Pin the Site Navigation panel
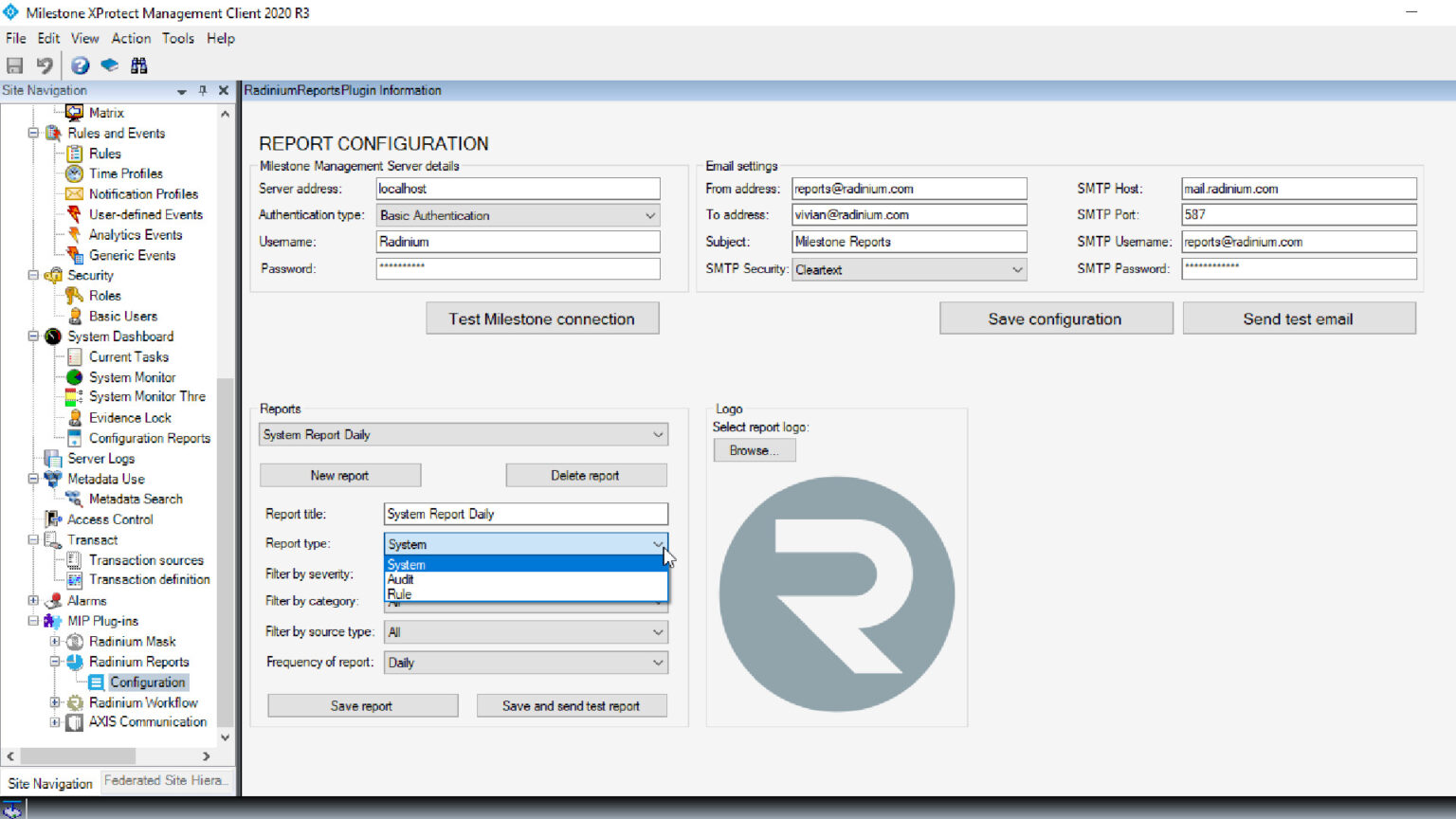 click(x=202, y=90)
